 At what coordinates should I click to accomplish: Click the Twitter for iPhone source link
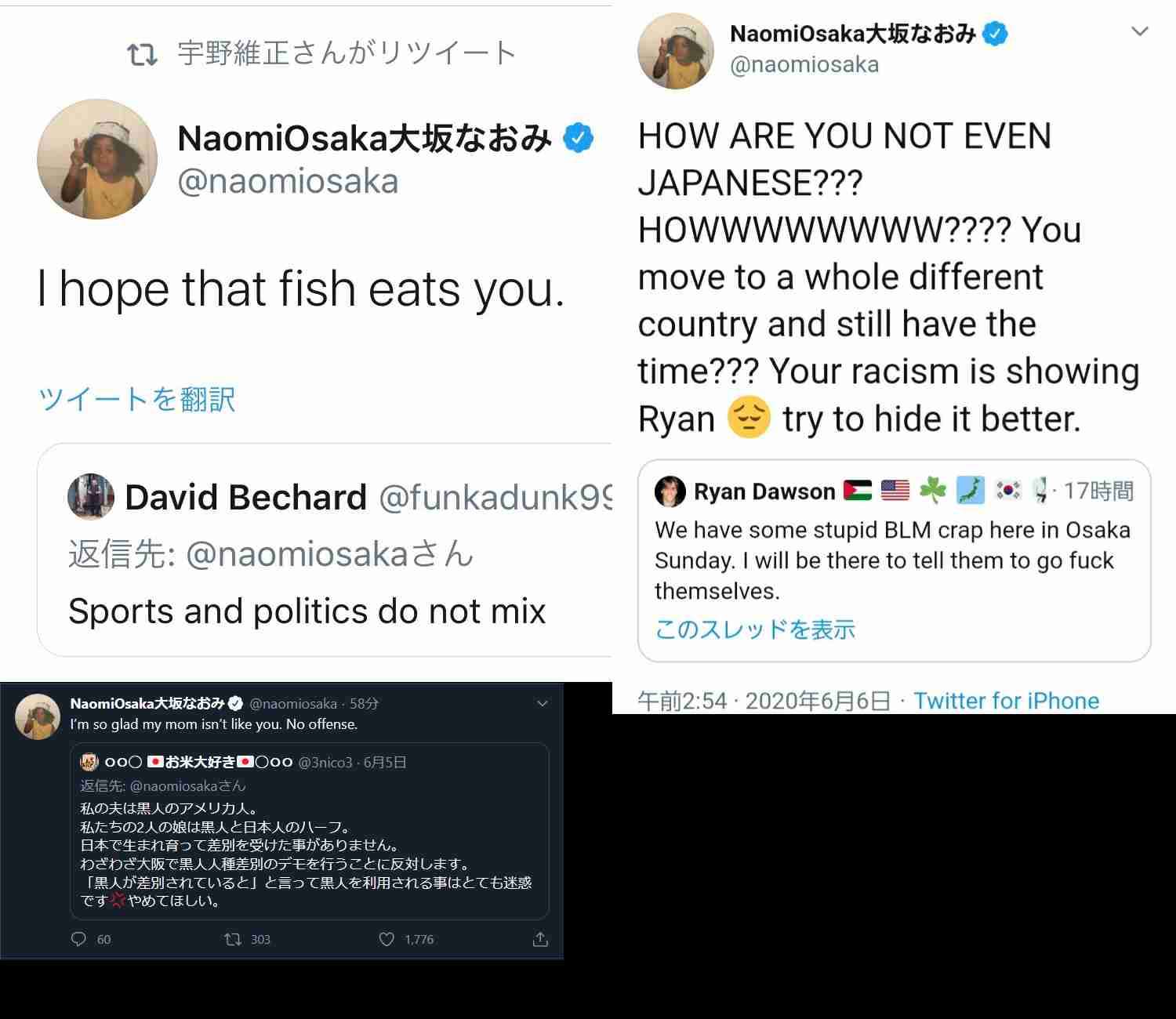point(1007,701)
